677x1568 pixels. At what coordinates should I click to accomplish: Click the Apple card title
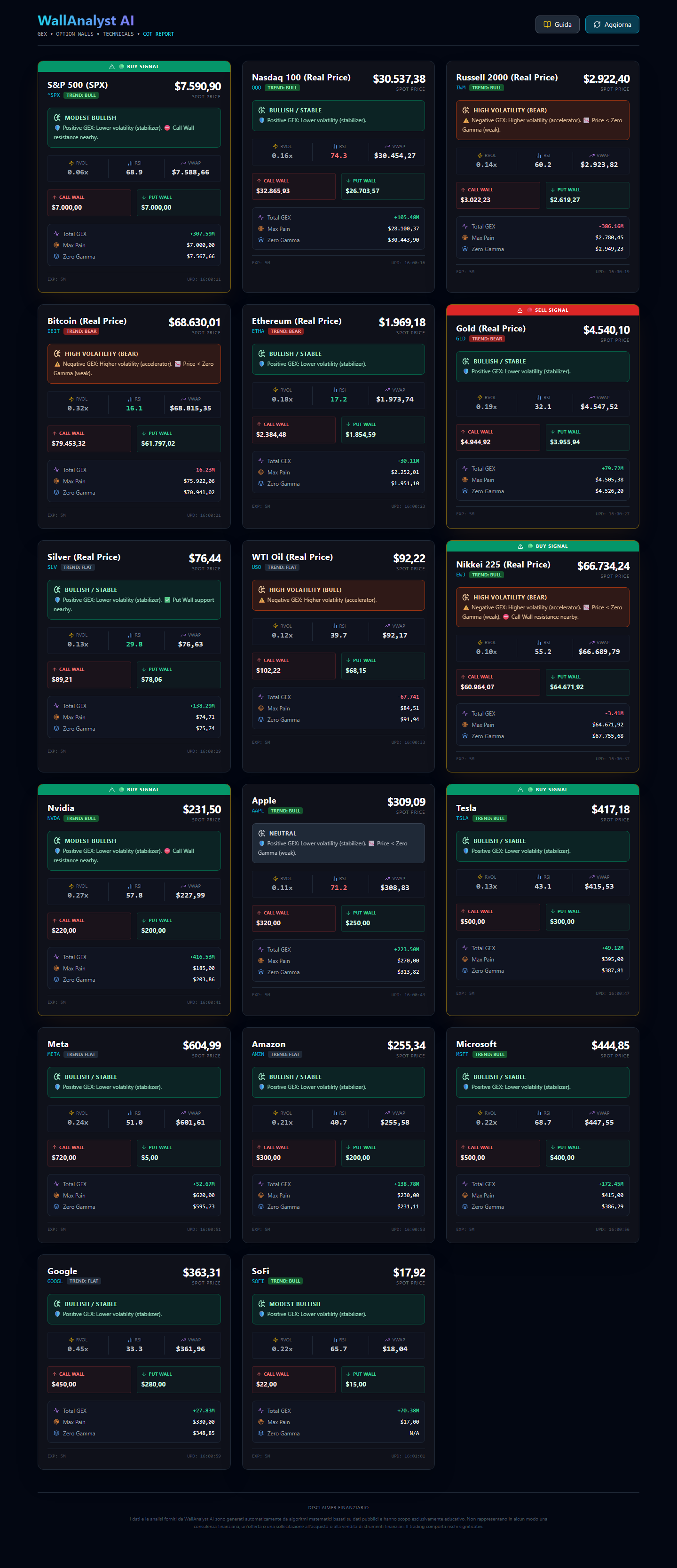tap(264, 801)
